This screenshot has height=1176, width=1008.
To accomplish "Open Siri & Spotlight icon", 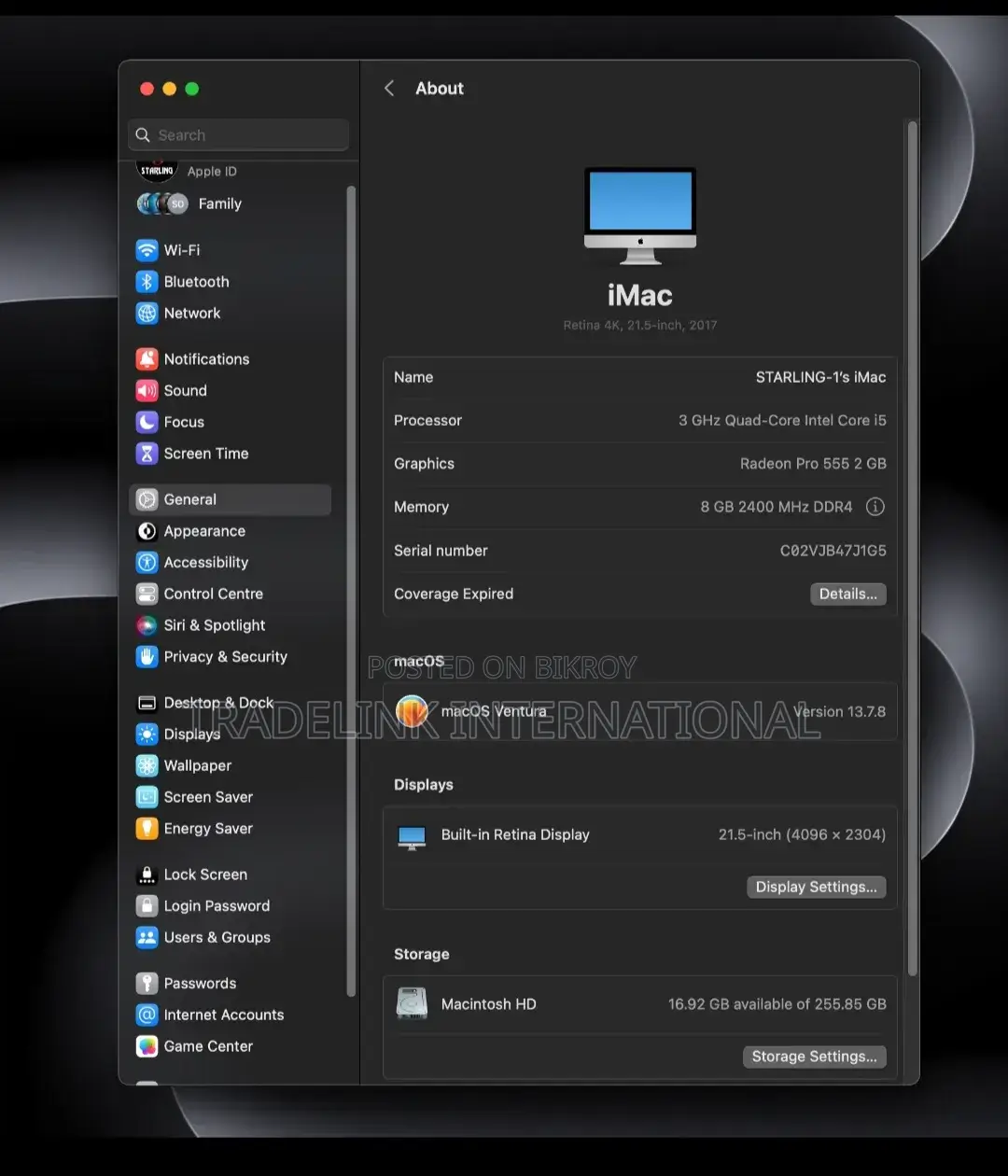I will (147, 625).
